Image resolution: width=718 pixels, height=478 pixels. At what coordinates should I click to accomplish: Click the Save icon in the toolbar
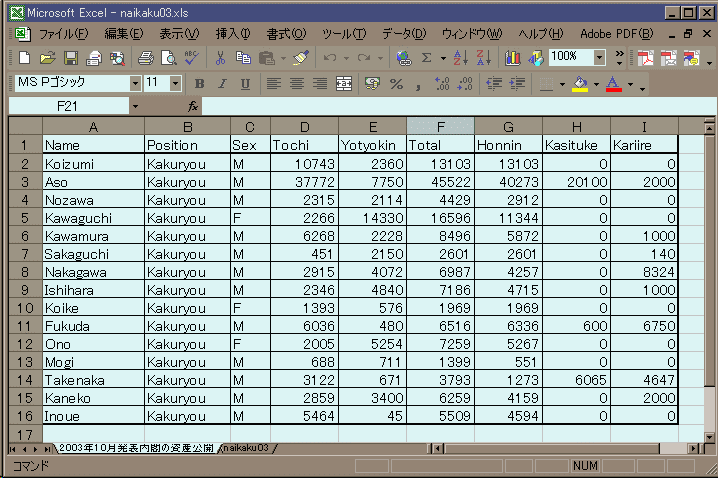point(71,58)
